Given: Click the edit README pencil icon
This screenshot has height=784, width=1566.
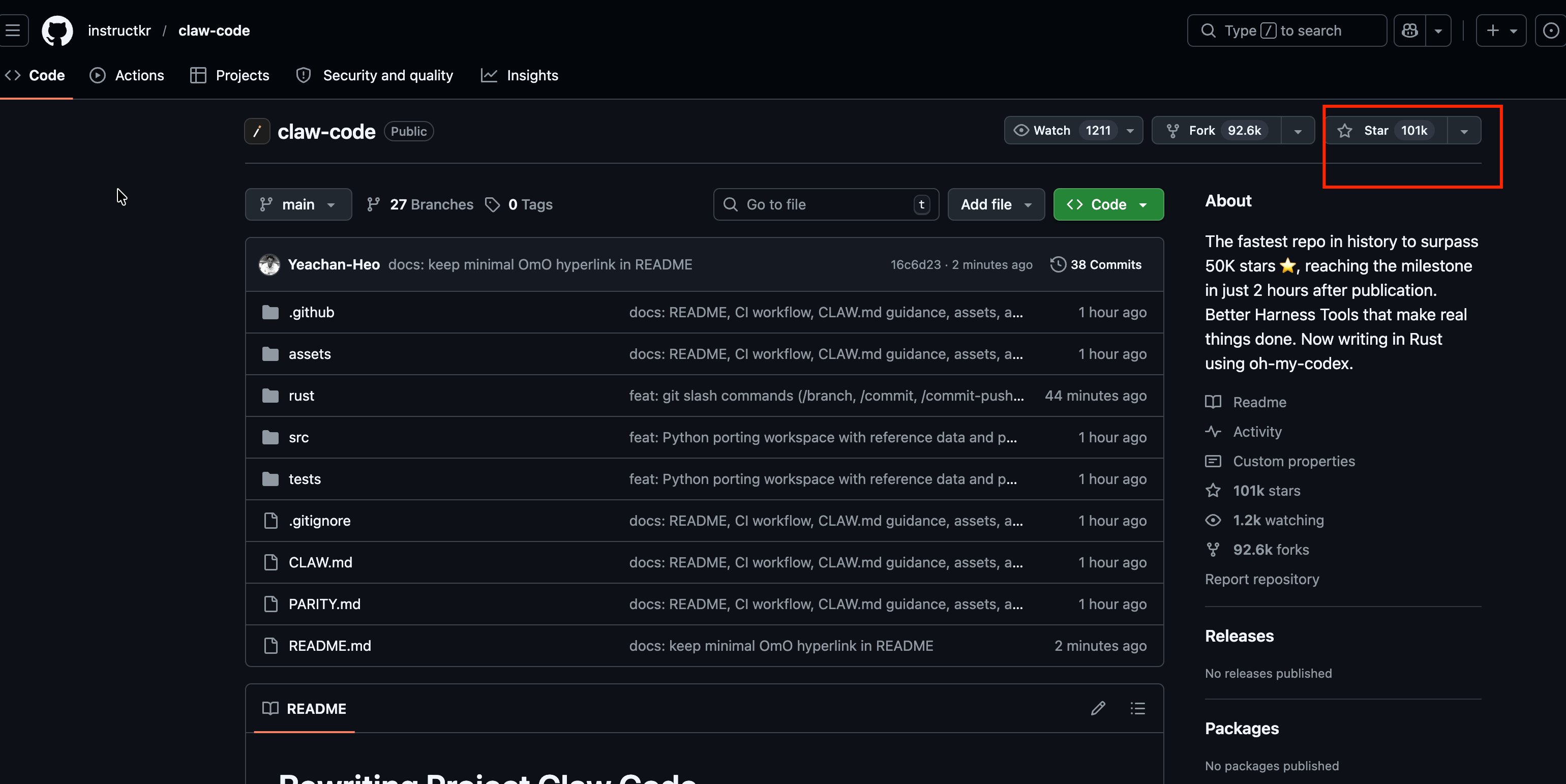Looking at the screenshot, I should 1098,708.
